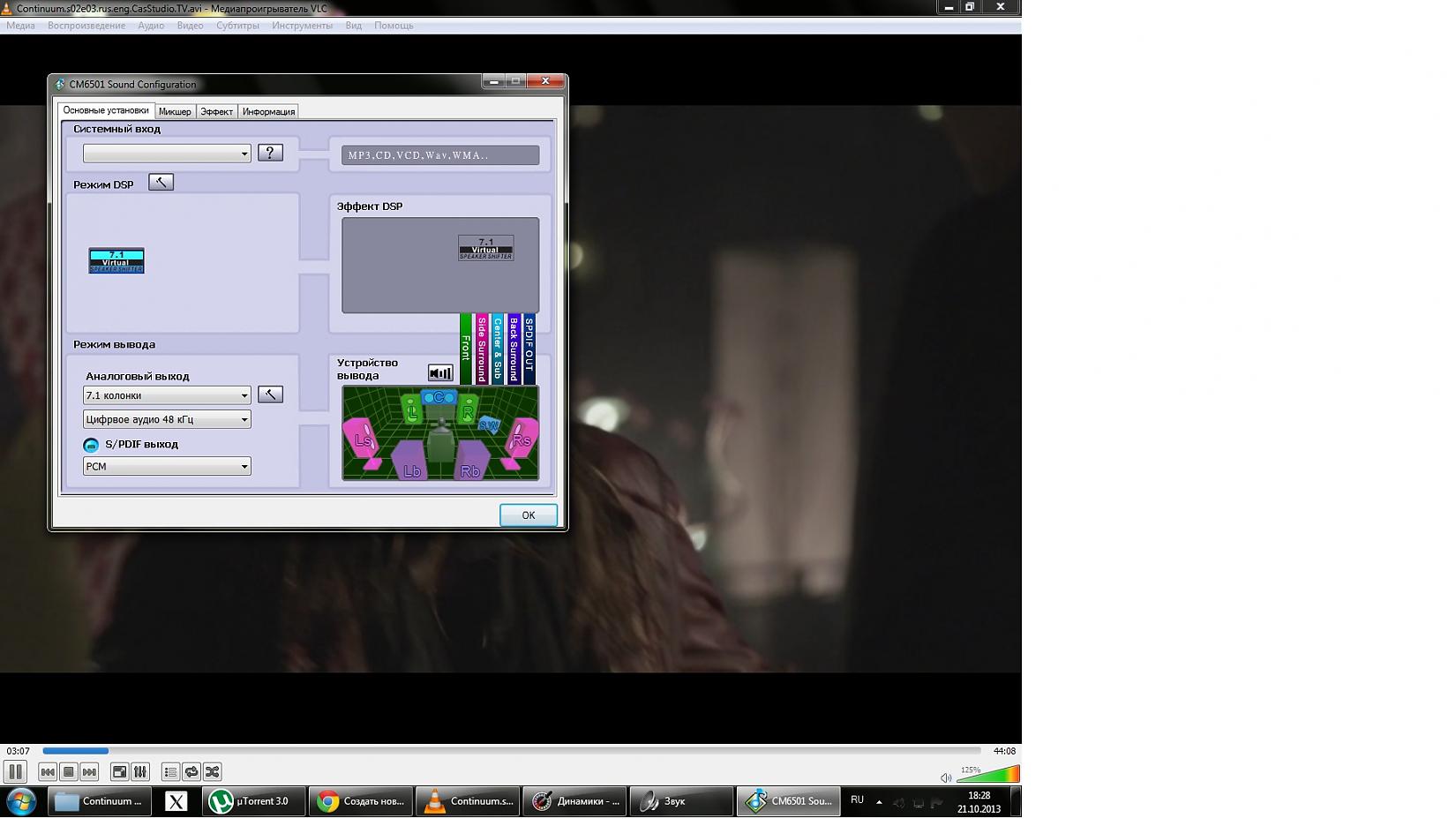Switch to the Микшер tab
This screenshot has width=1456, height=826.
175,111
